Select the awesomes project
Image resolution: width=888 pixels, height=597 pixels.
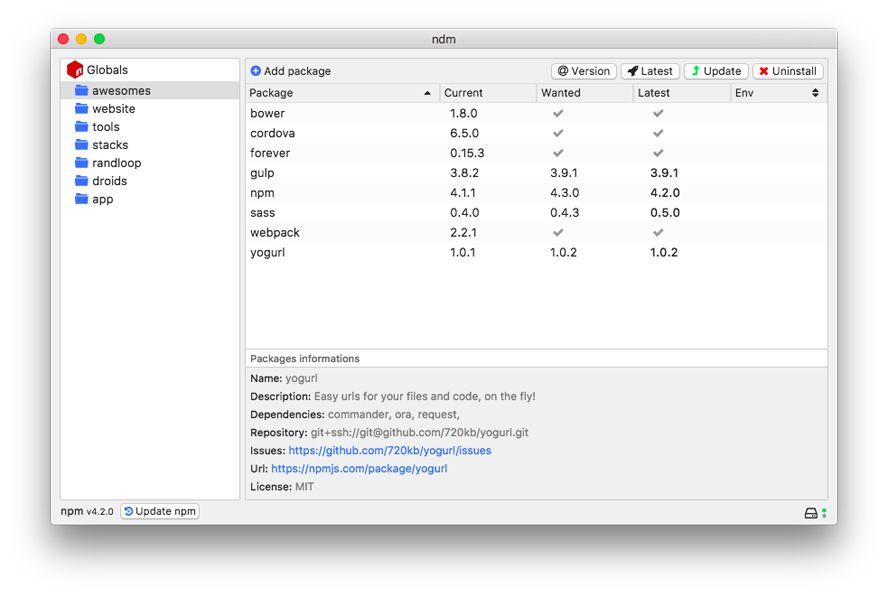coord(150,91)
